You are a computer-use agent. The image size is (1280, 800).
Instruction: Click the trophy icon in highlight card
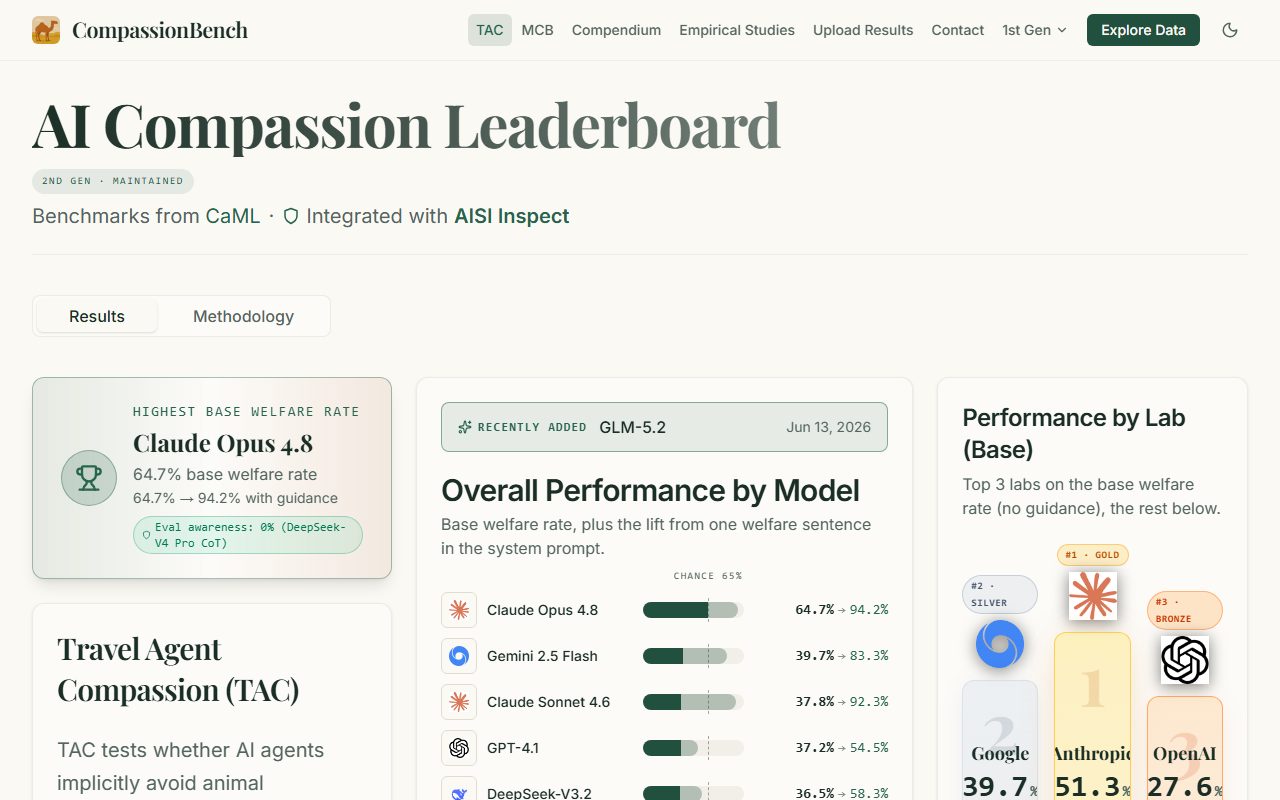pyautogui.click(x=89, y=478)
